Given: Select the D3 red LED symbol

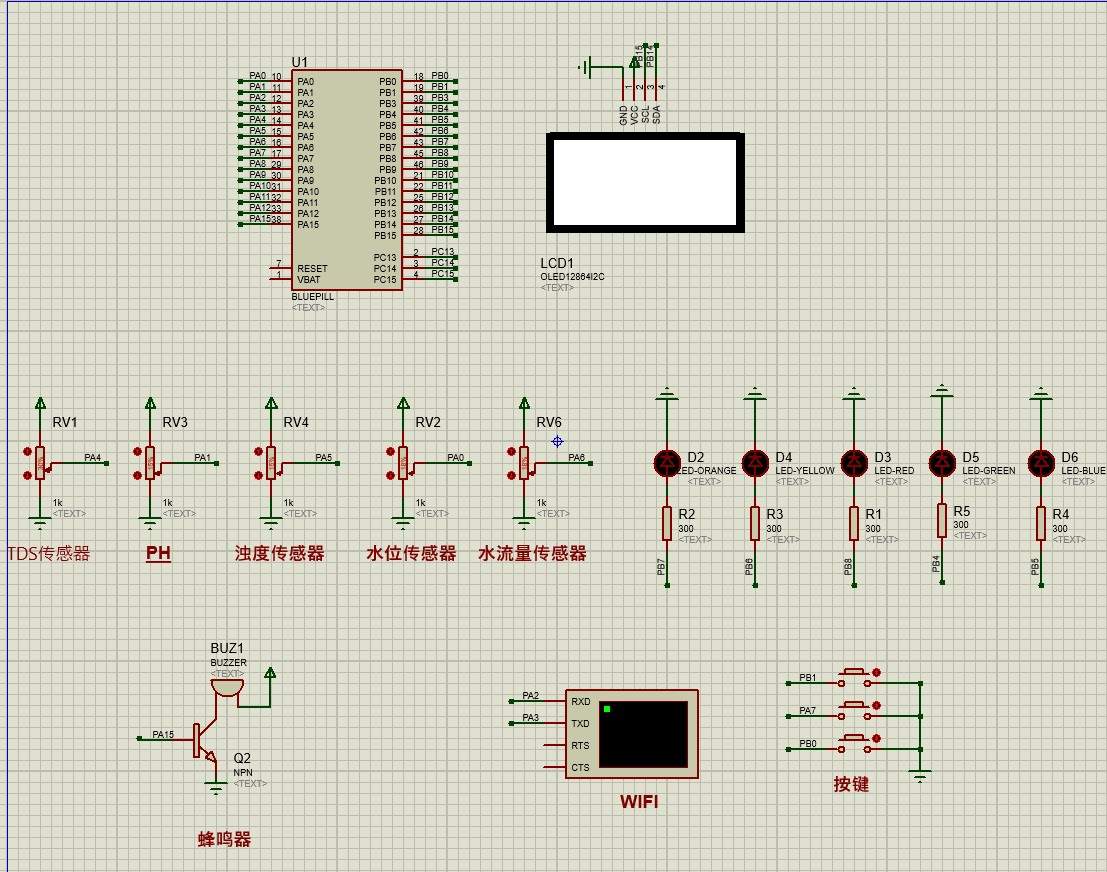Looking at the screenshot, I should pyautogui.click(x=854, y=463).
